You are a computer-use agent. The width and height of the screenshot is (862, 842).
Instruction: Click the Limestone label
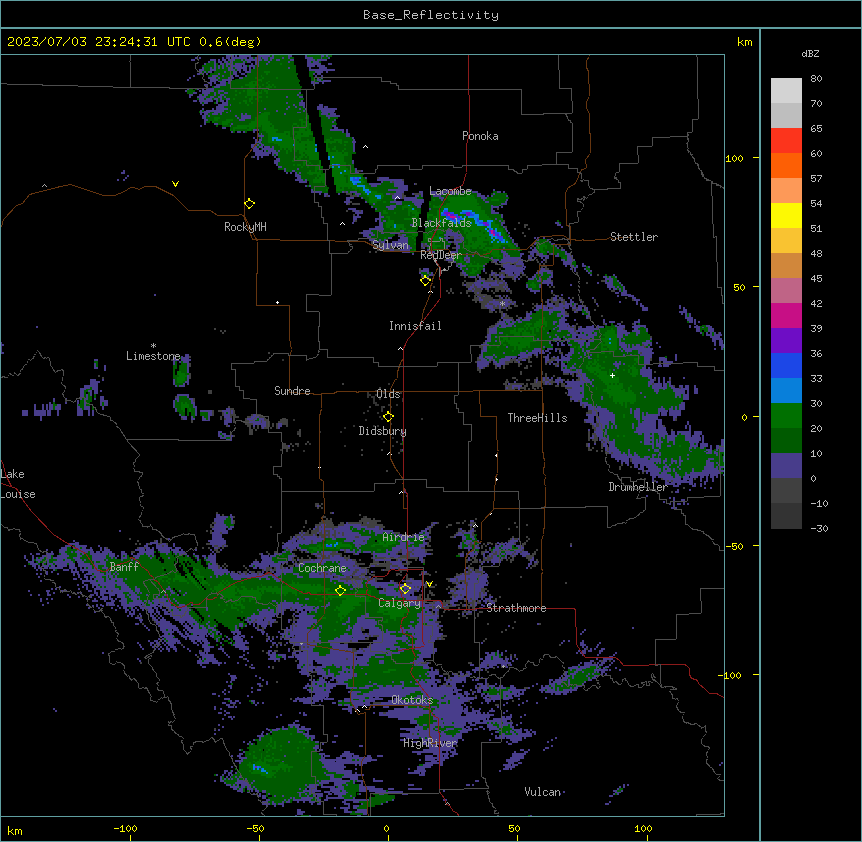pos(153,356)
